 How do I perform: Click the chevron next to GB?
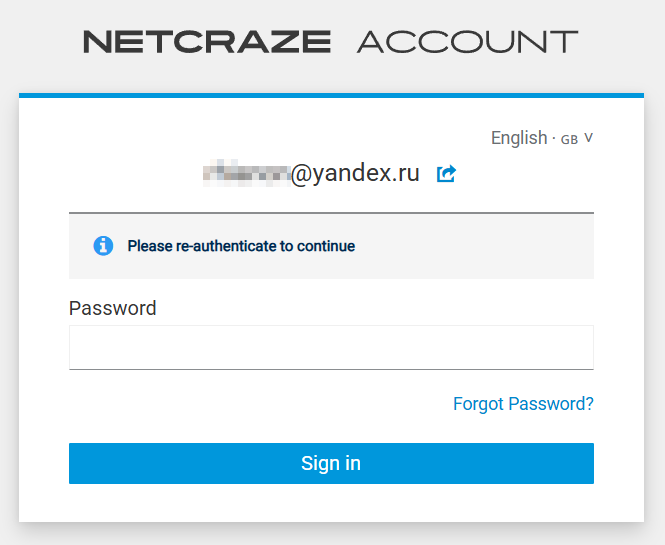tap(588, 138)
